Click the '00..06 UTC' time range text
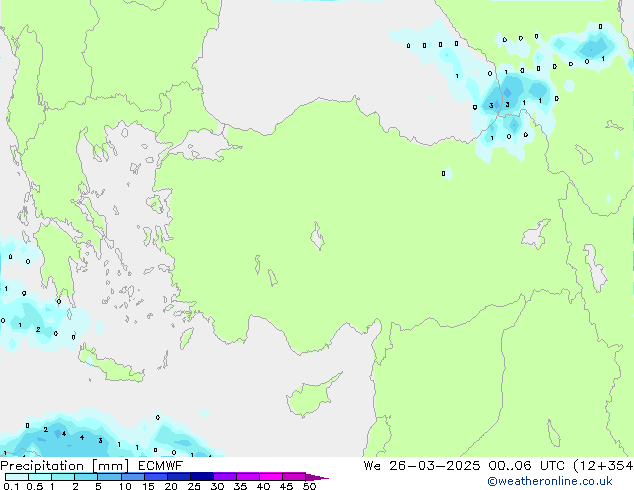This screenshot has height=490, width=634. (526, 466)
